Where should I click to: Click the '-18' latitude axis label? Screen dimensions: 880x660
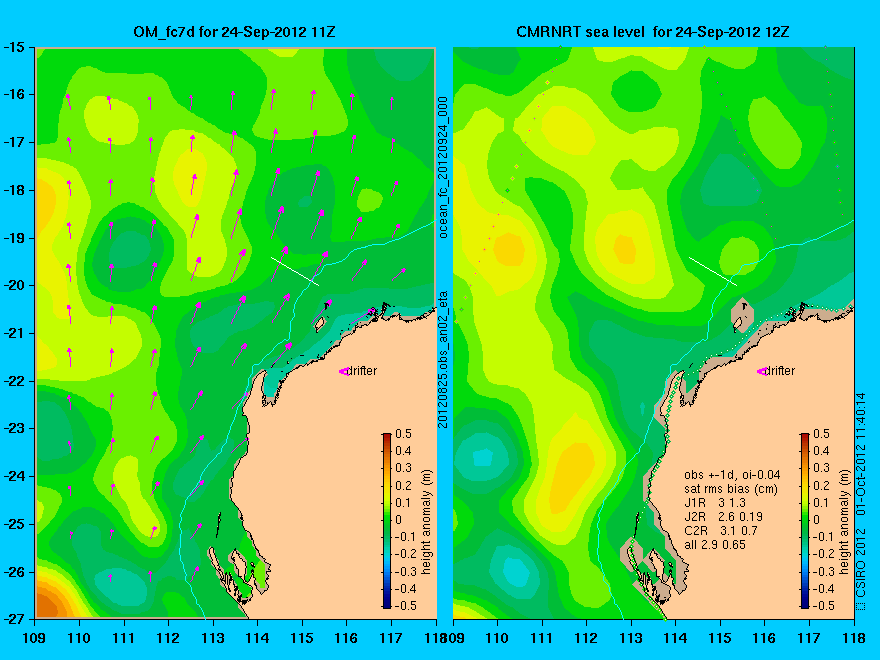(x=14, y=190)
